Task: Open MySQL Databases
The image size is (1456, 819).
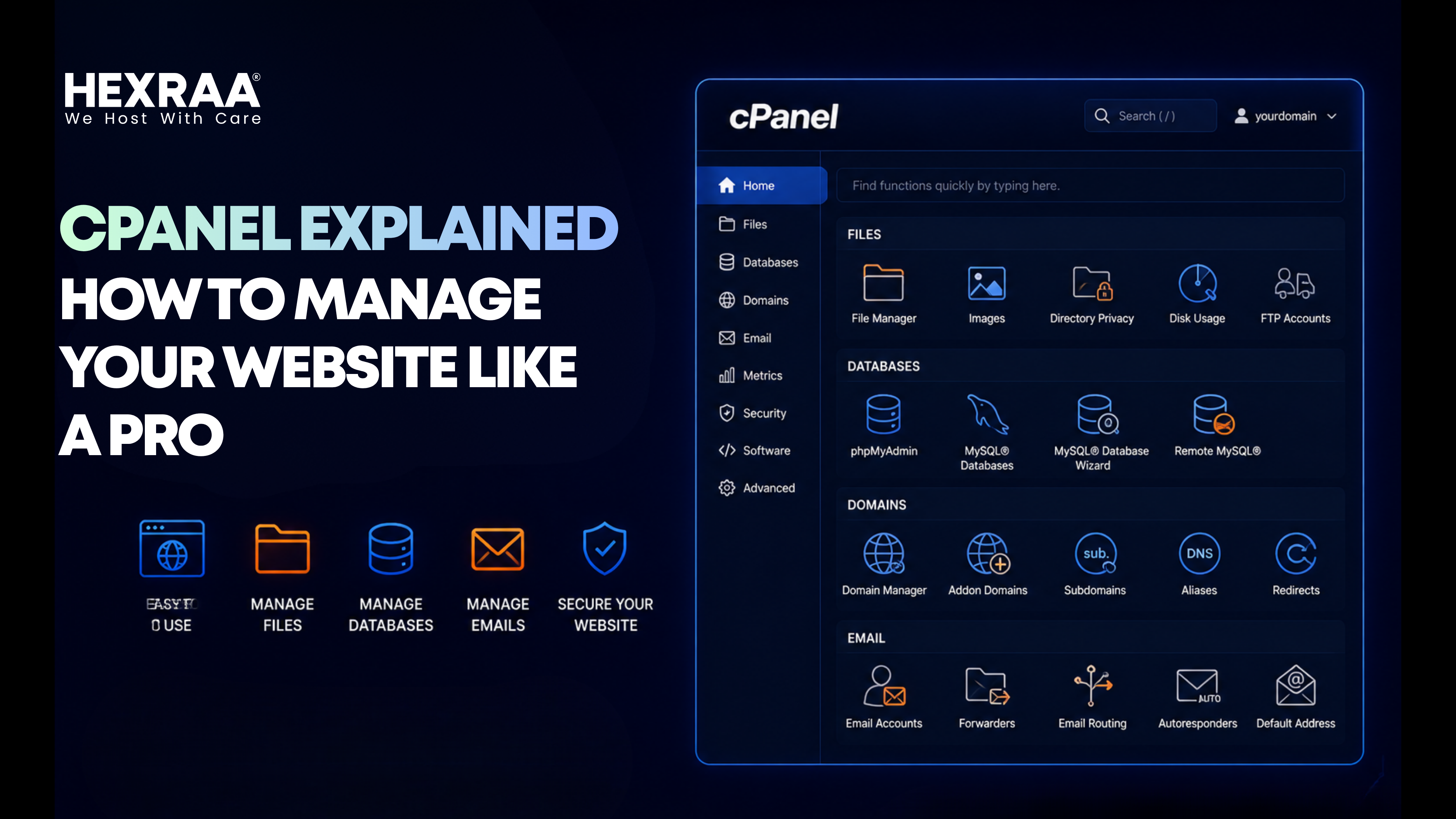Action: click(x=987, y=414)
